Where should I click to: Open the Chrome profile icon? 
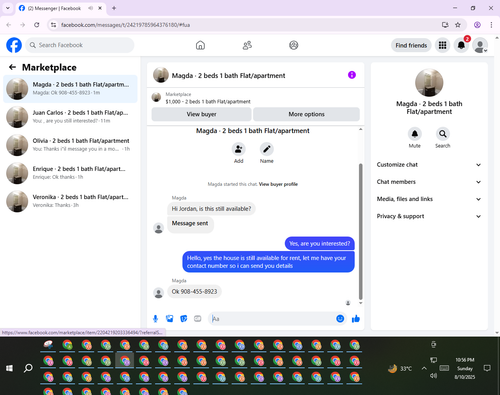point(477,25)
